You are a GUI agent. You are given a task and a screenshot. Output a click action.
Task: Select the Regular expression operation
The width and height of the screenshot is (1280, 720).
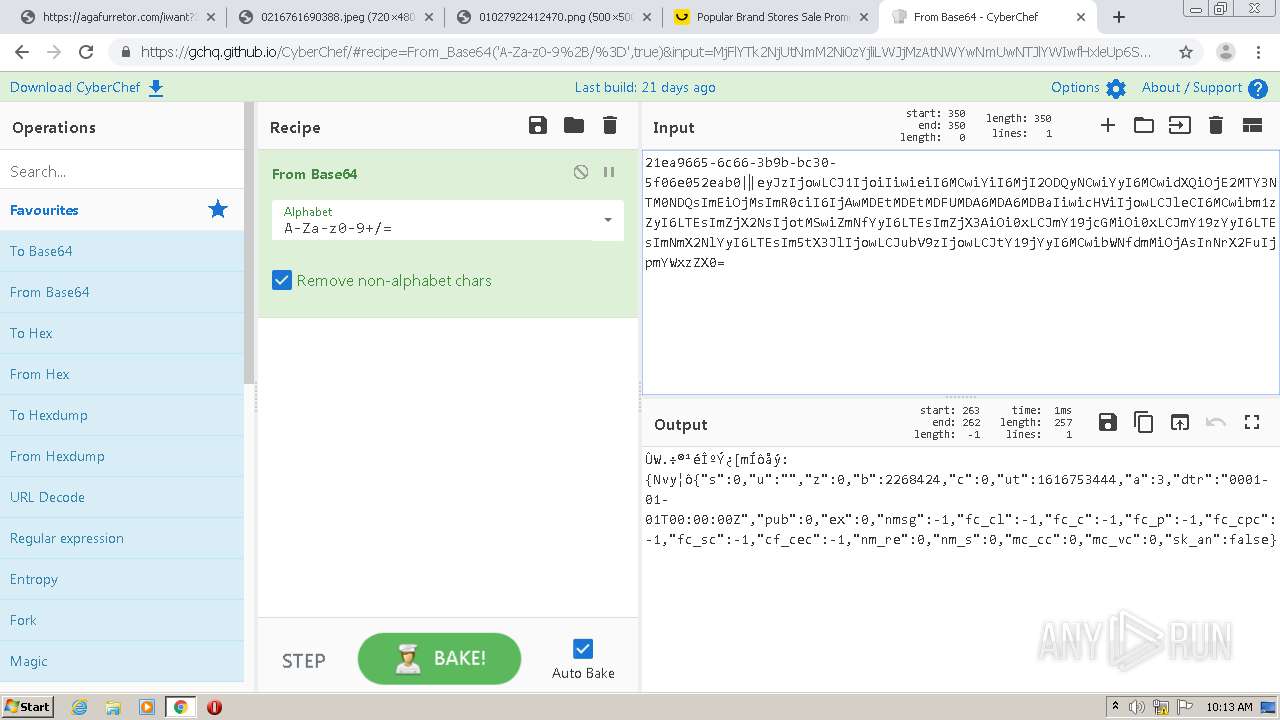coord(122,538)
